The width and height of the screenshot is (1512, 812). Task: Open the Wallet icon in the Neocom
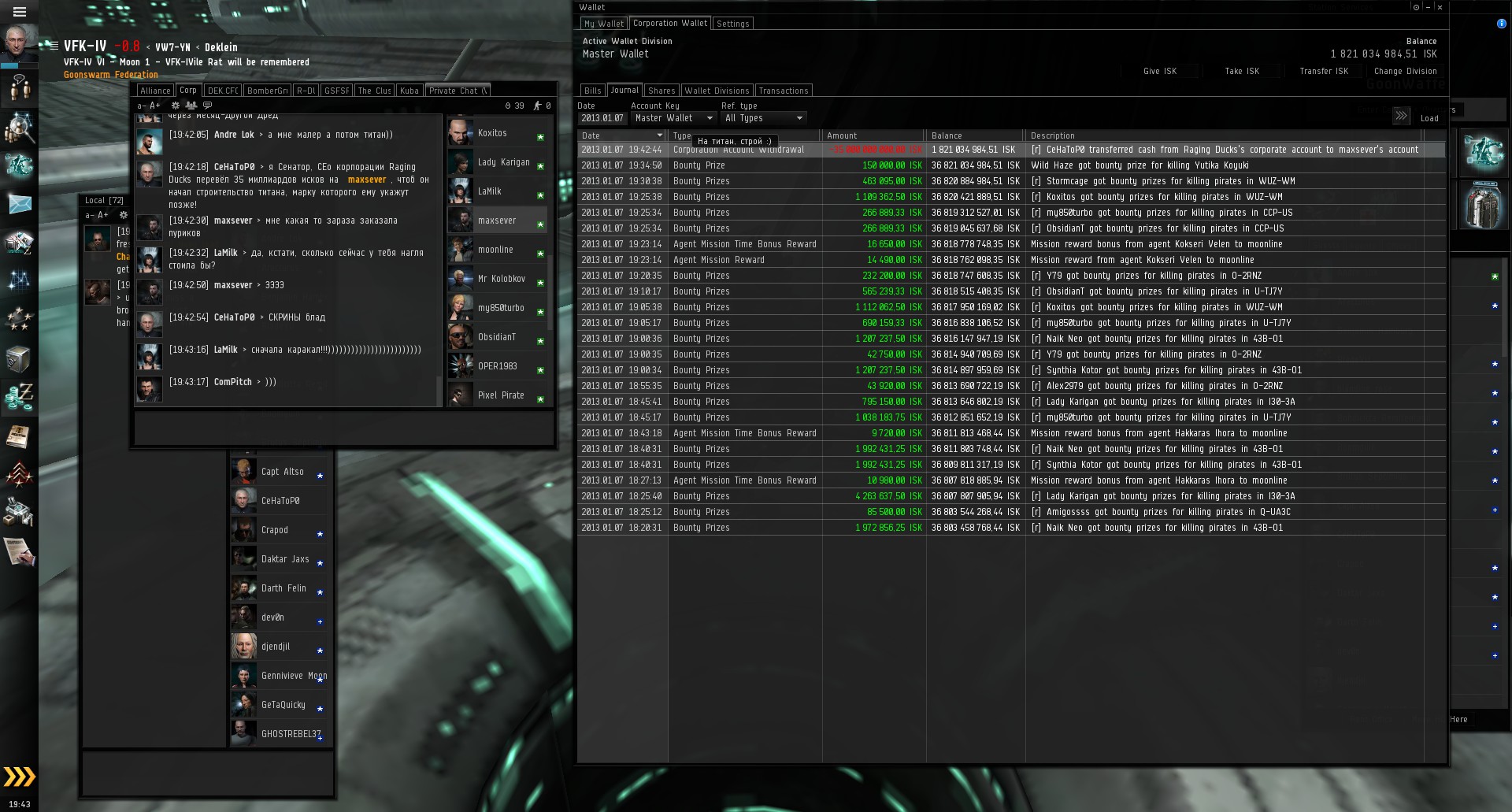pos(19,397)
